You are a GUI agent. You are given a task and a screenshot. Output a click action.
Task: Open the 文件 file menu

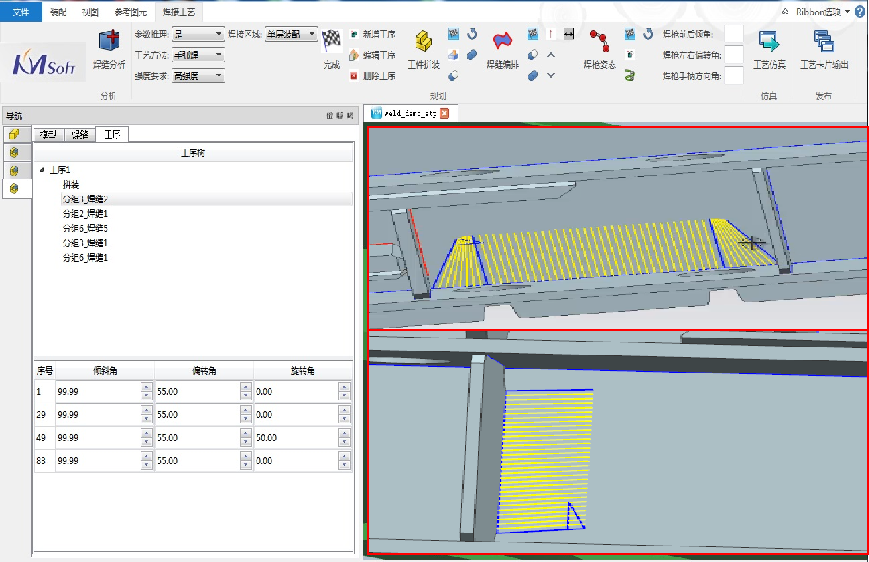(x=21, y=11)
